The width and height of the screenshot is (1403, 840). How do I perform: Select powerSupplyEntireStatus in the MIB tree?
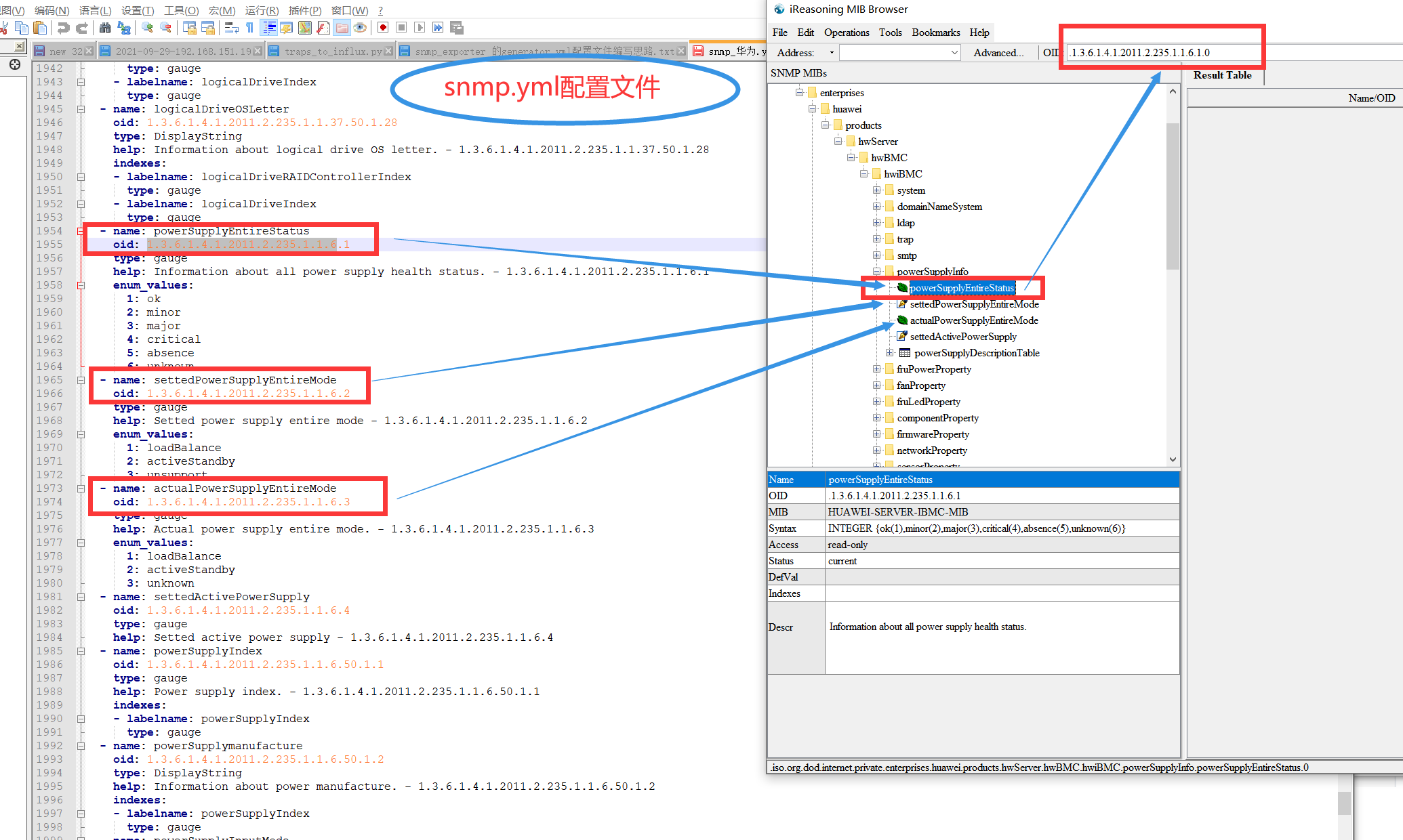point(963,287)
